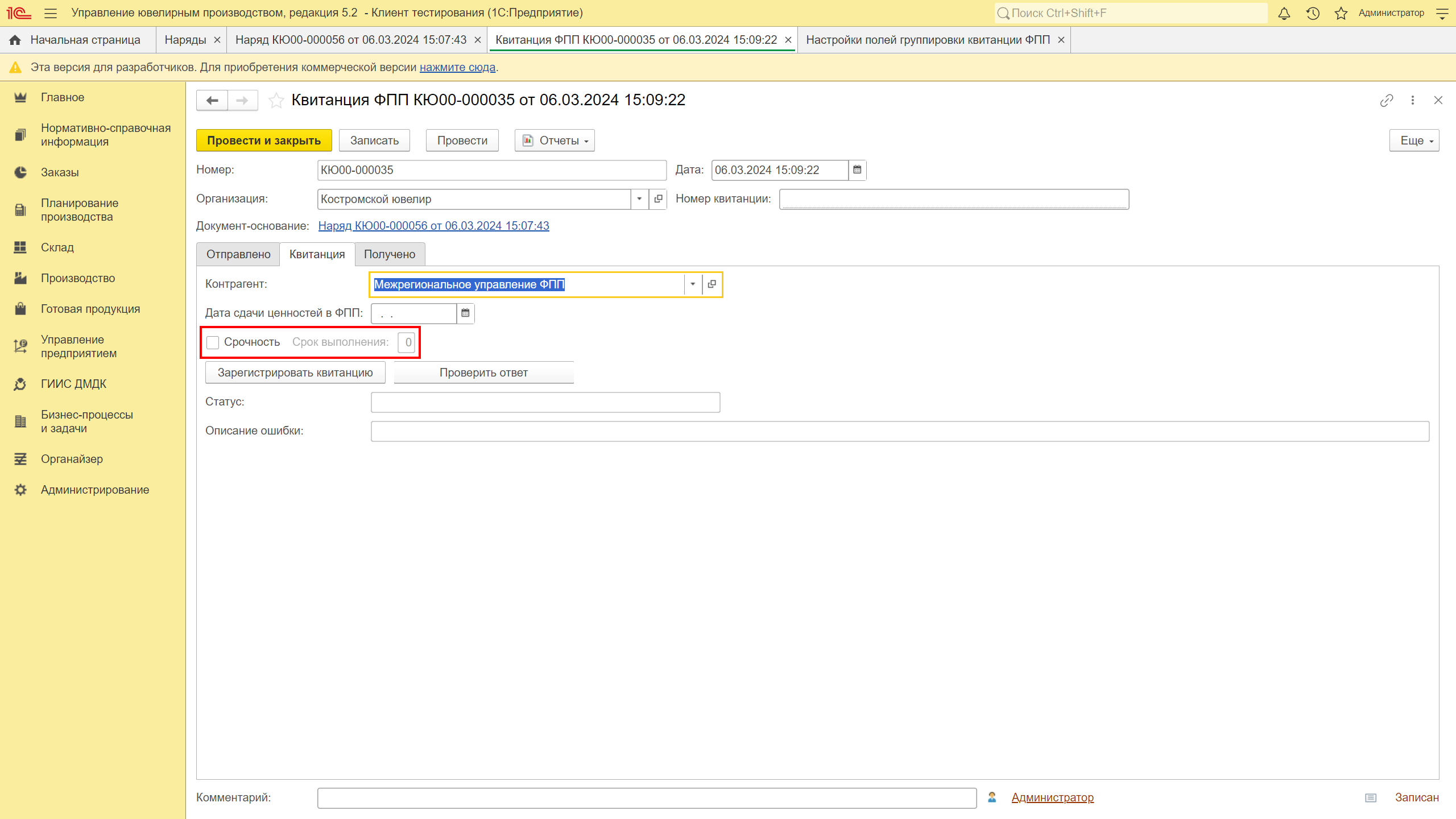Click the Описание ошибки field
The width and height of the screenshot is (1456, 819).
pyautogui.click(x=900, y=431)
